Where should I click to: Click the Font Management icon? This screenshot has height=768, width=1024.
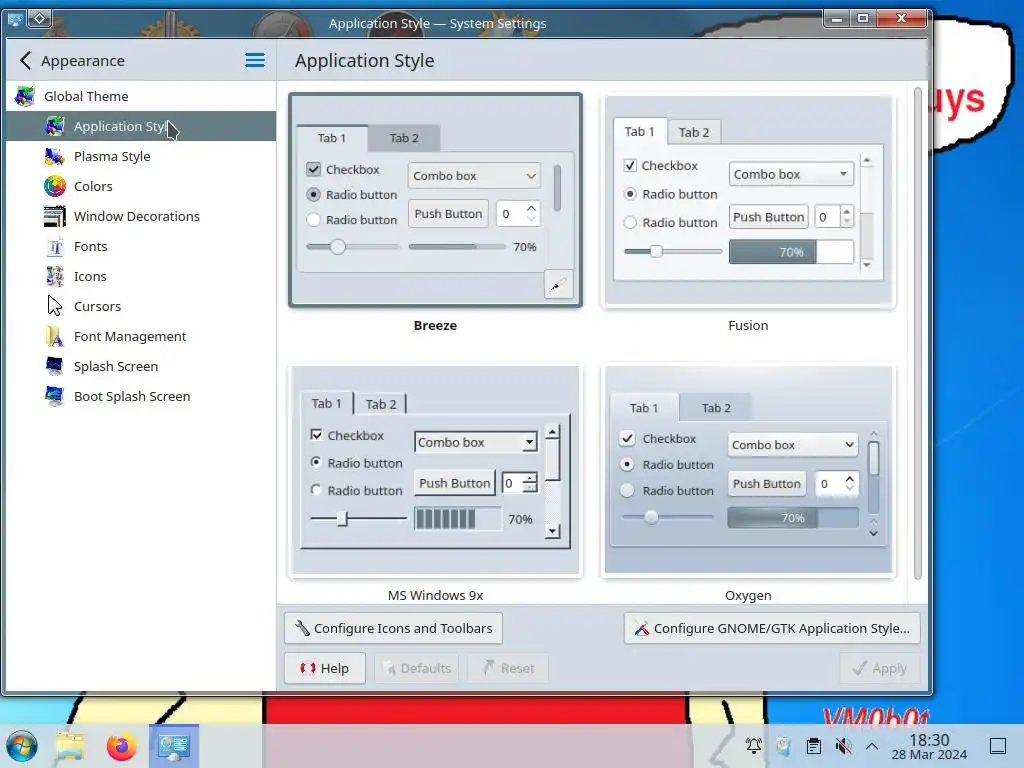click(55, 336)
